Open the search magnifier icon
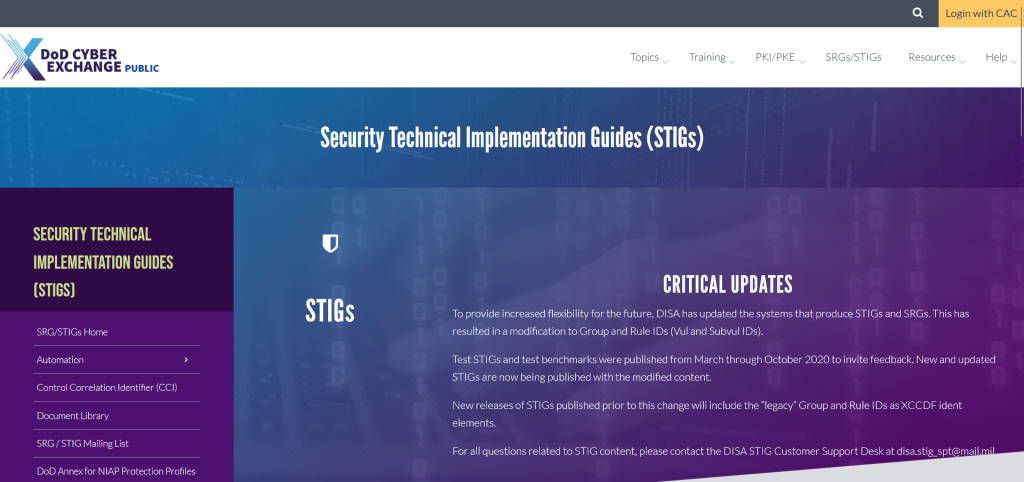Screen dimensions: 1024x482 [x=918, y=13]
